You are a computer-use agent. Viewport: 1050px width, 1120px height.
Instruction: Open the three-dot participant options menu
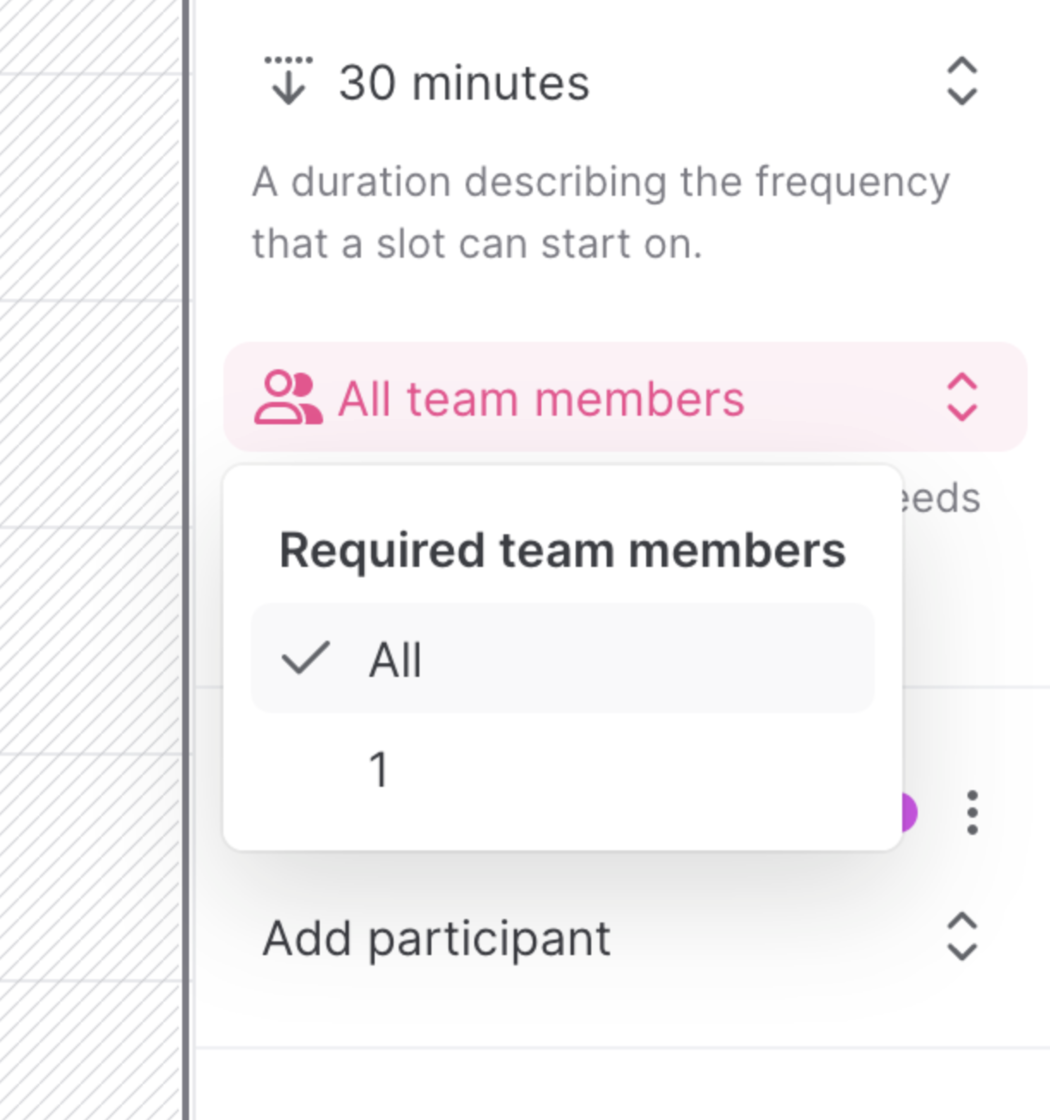pyautogui.click(x=972, y=812)
